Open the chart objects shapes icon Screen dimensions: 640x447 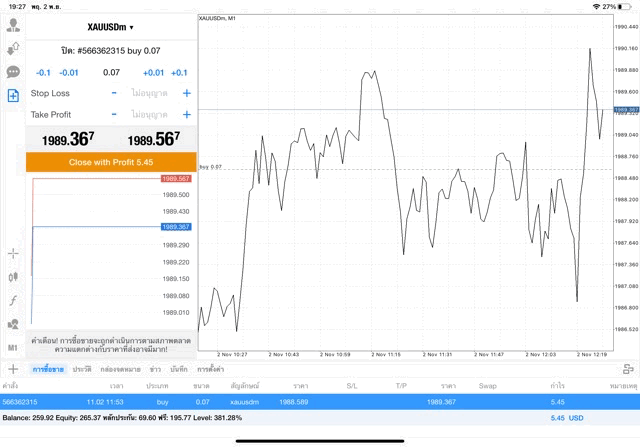tap(13, 325)
